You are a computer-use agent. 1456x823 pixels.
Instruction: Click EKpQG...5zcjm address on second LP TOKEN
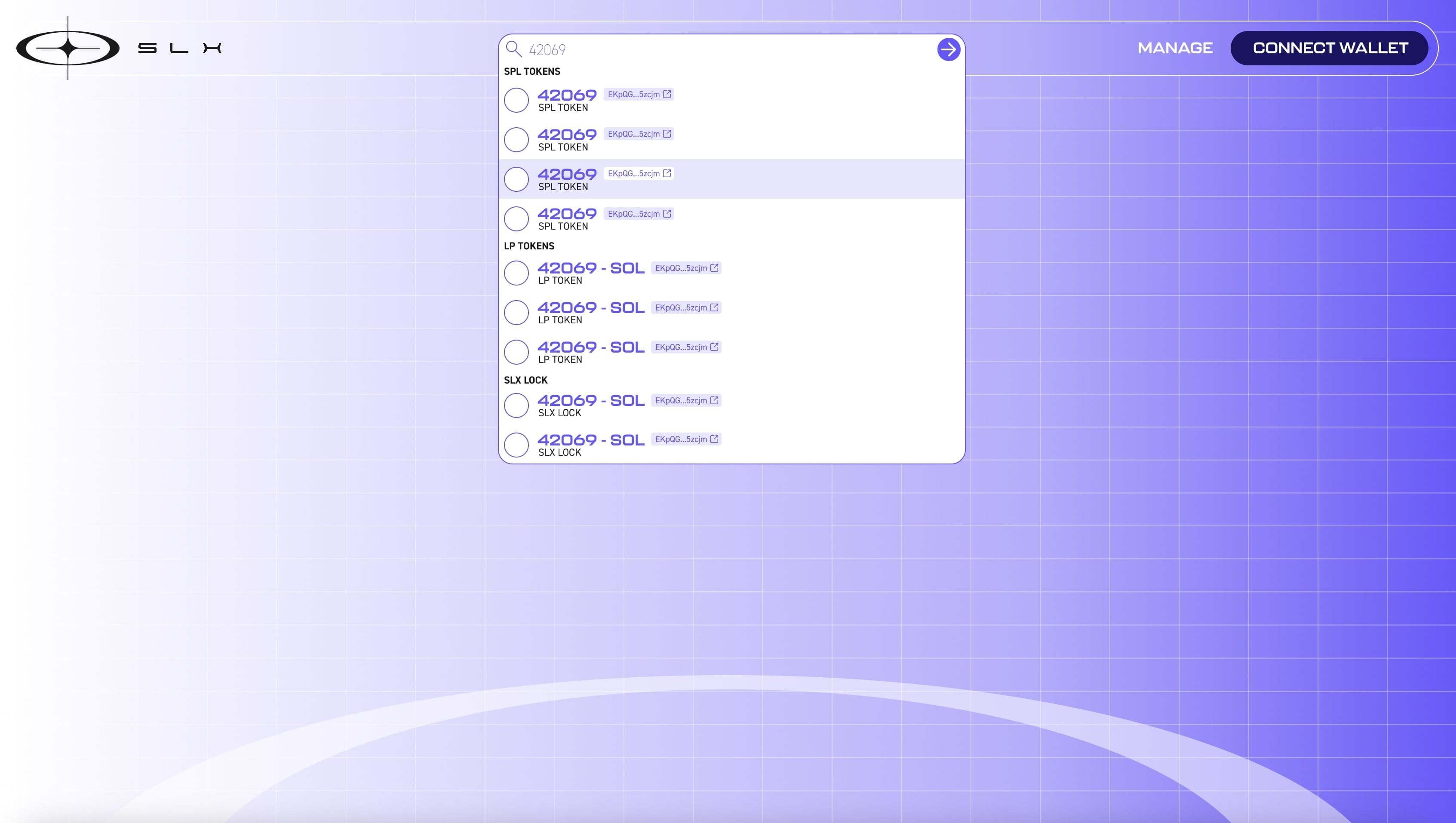(x=681, y=307)
